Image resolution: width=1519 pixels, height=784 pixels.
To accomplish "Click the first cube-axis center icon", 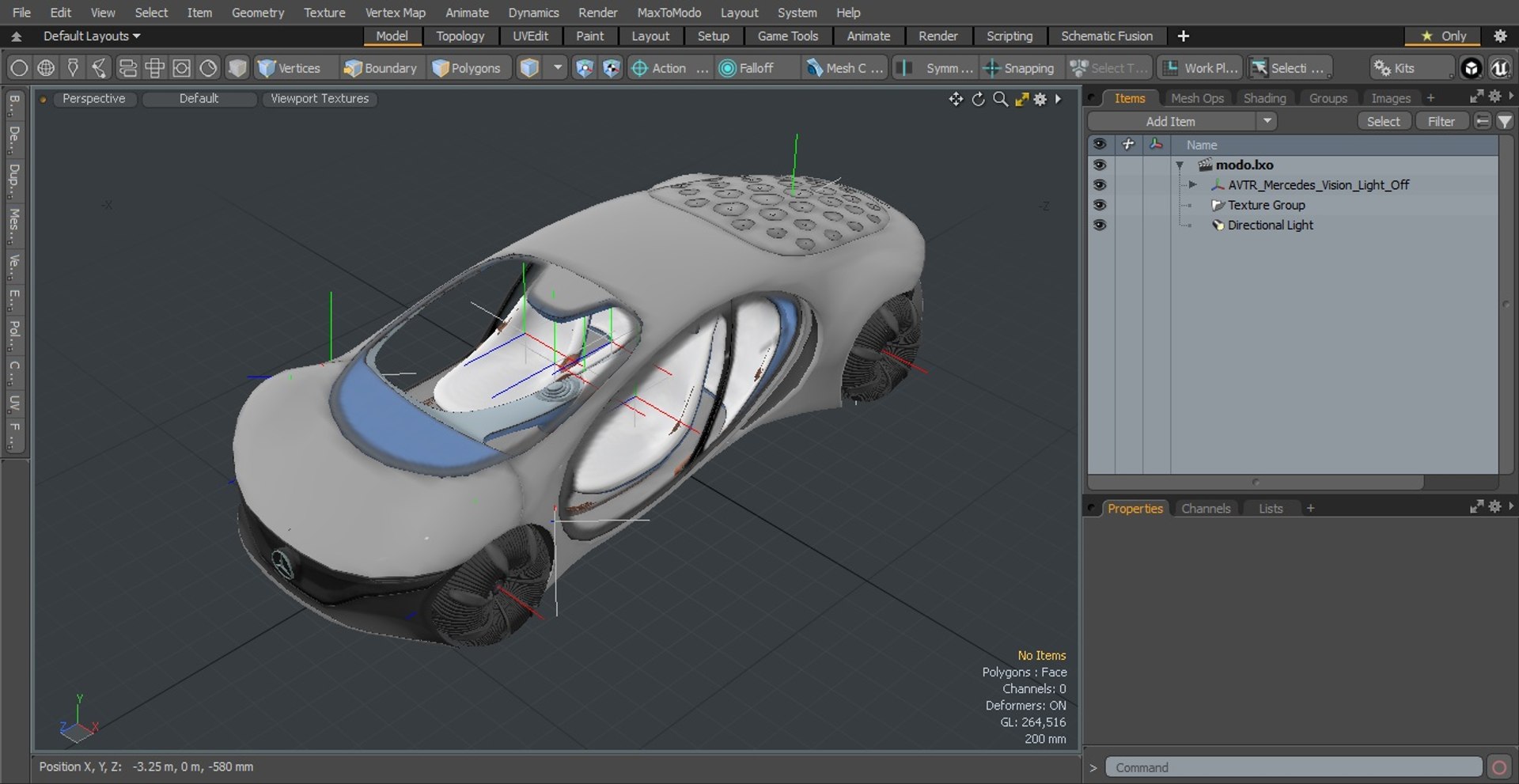I will pos(584,68).
